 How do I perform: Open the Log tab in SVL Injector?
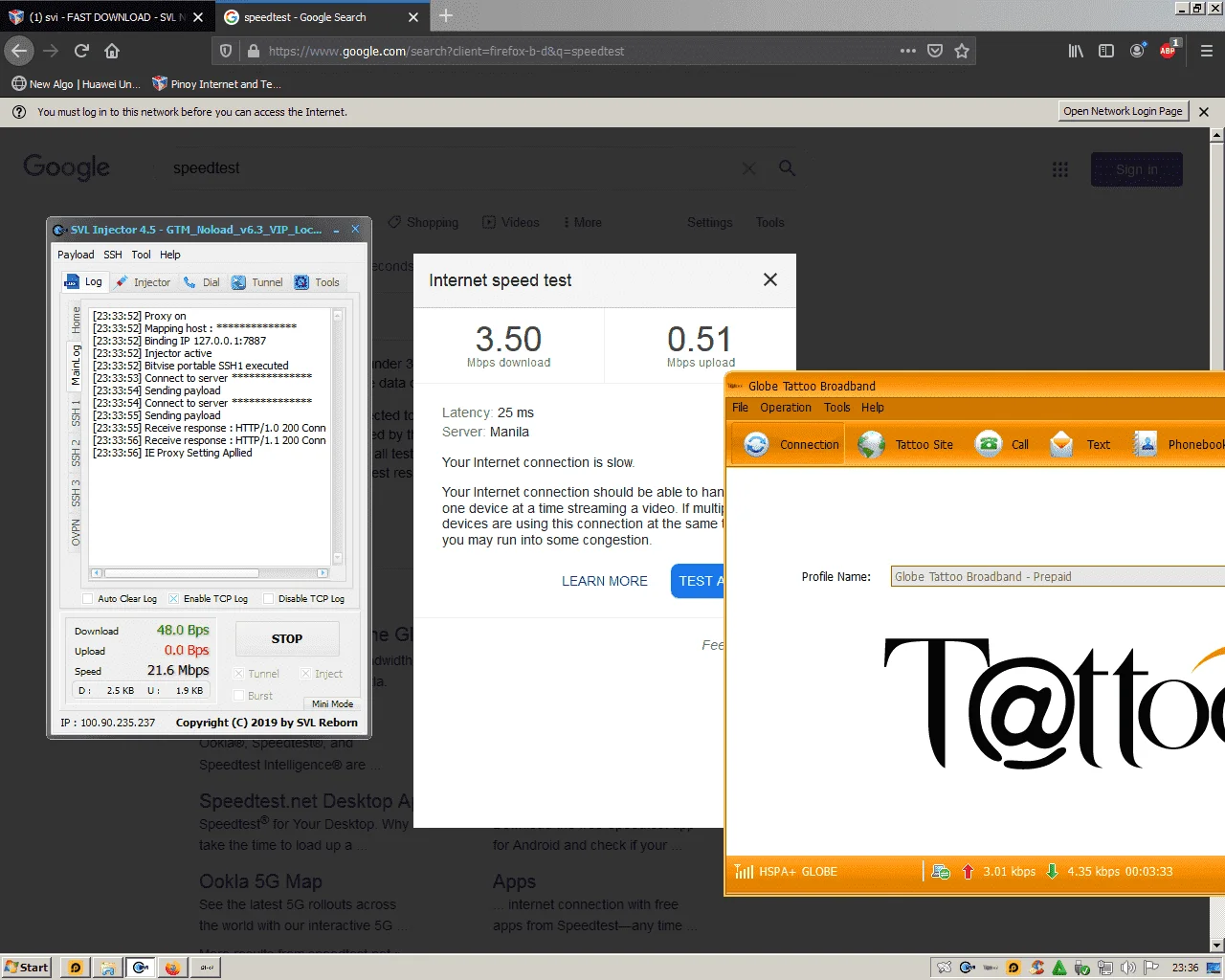[83, 281]
